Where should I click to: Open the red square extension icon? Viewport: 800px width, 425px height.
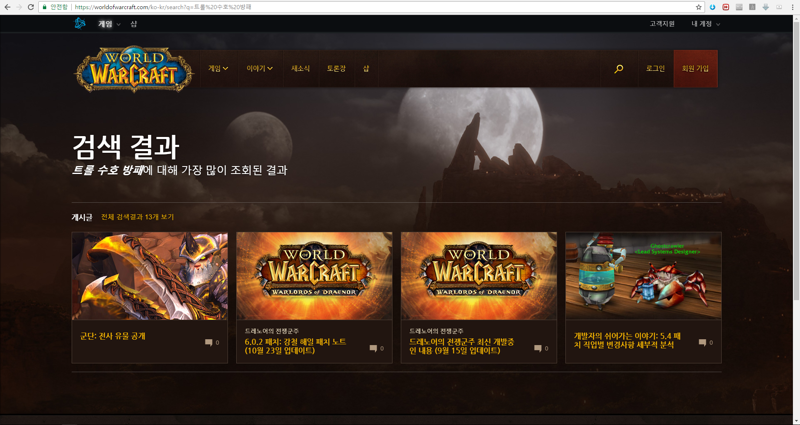tap(726, 7)
